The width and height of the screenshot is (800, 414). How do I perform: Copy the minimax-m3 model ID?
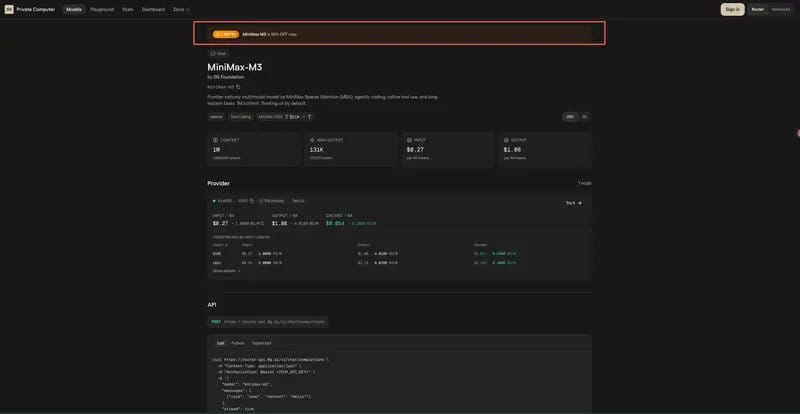[238, 87]
